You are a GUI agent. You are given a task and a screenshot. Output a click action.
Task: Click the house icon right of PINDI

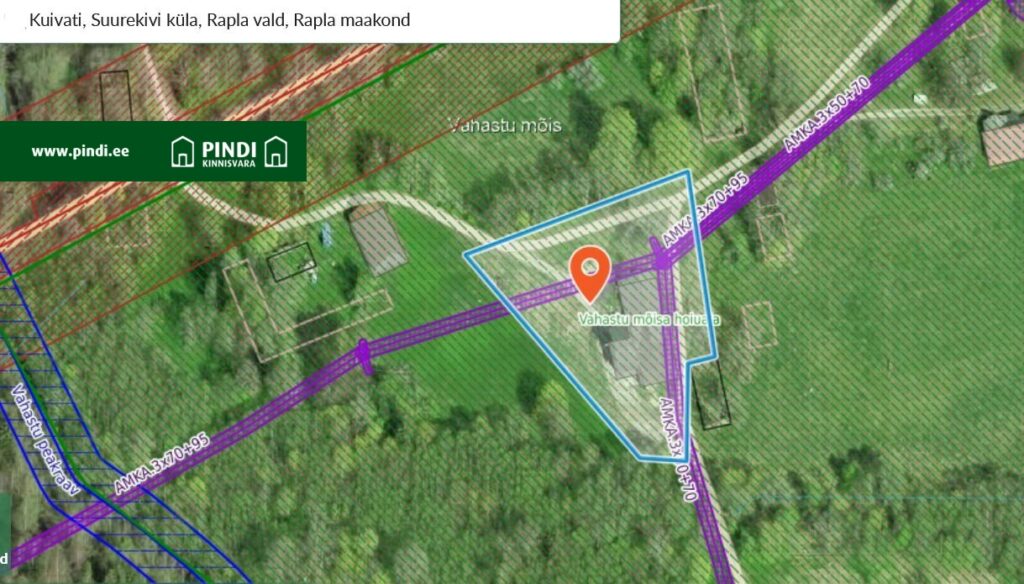tap(276, 152)
